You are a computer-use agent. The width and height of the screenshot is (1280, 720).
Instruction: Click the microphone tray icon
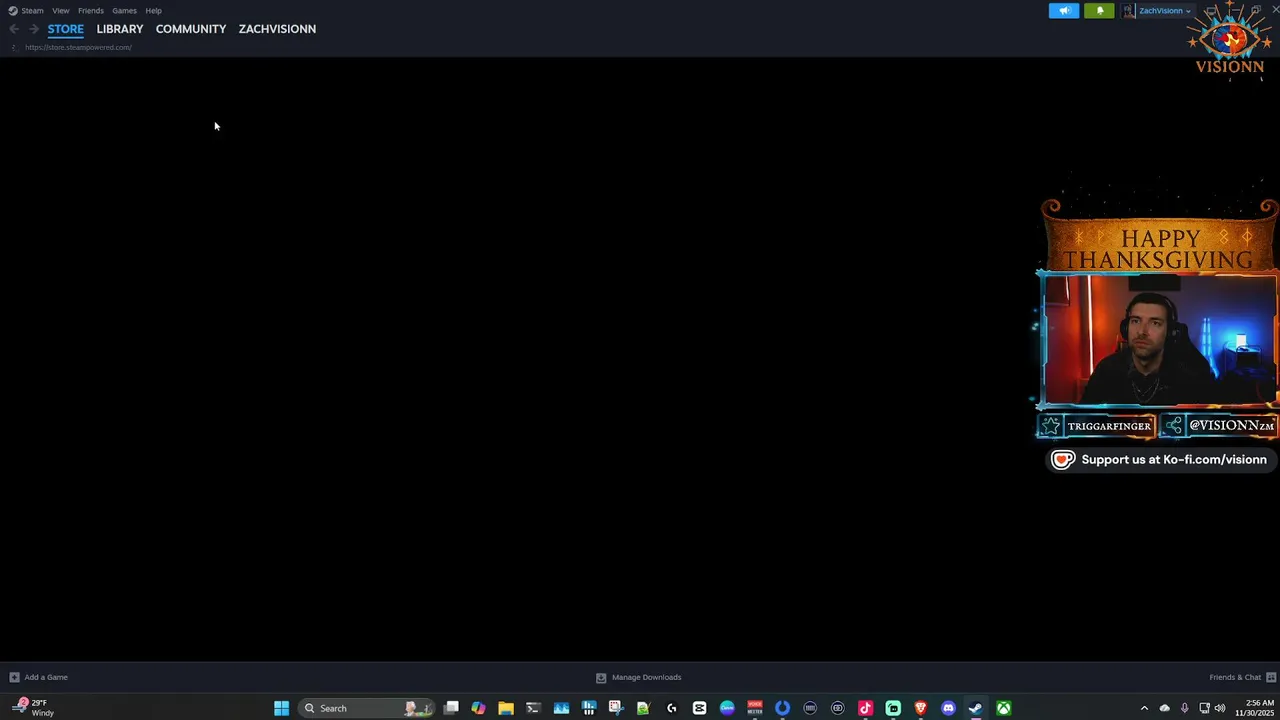tap(1184, 708)
